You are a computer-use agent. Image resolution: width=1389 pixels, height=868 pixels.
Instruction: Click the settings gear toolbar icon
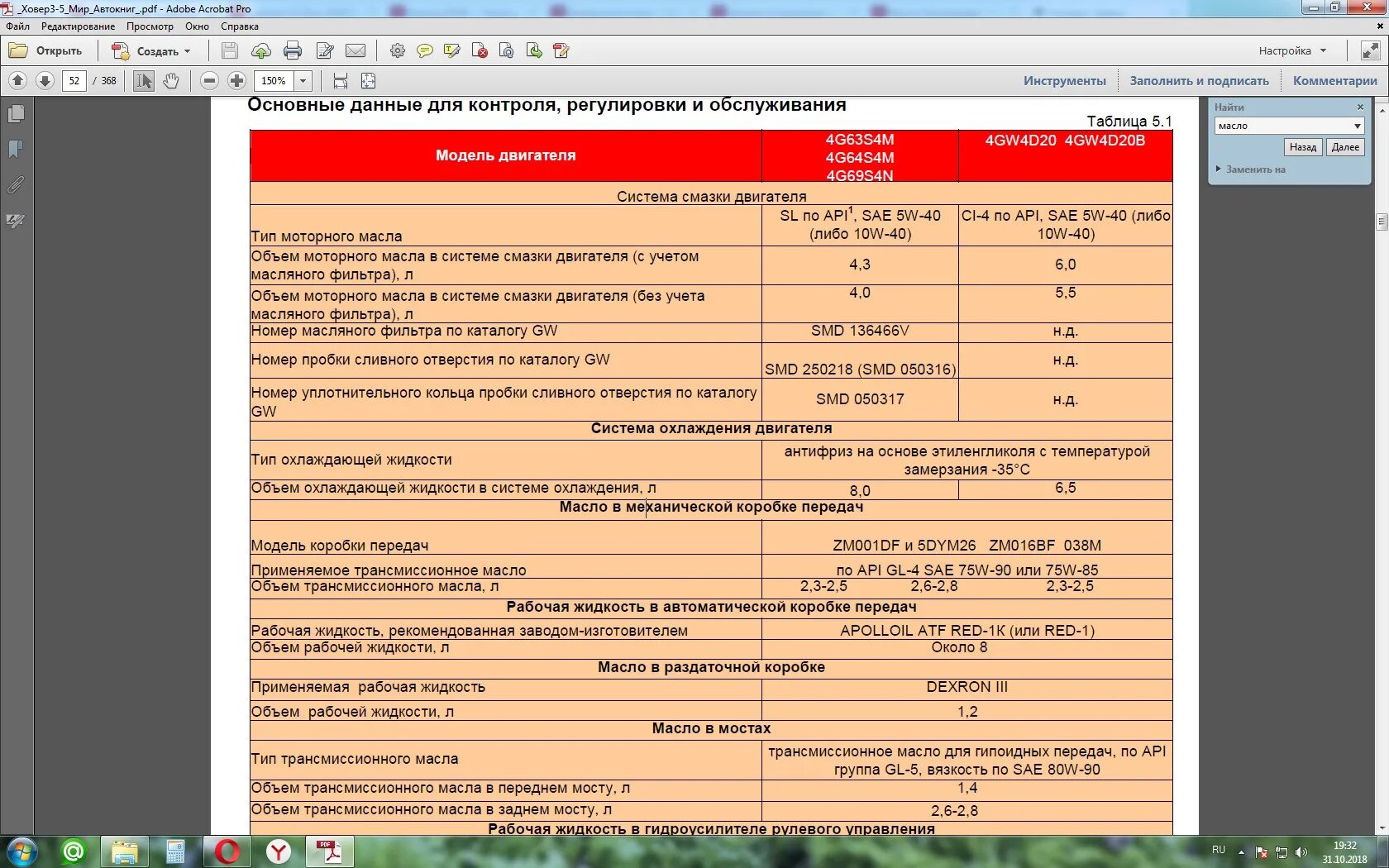398,51
